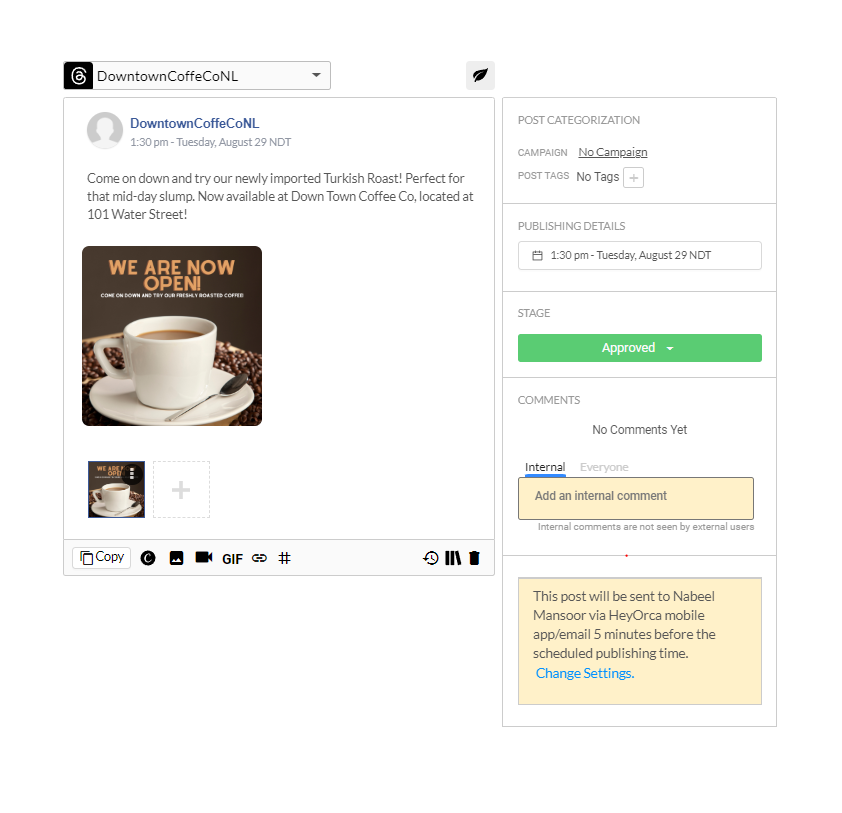Copy the post with the Copy button
This screenshot has height=813, width=842.
(x=101, y=557)
